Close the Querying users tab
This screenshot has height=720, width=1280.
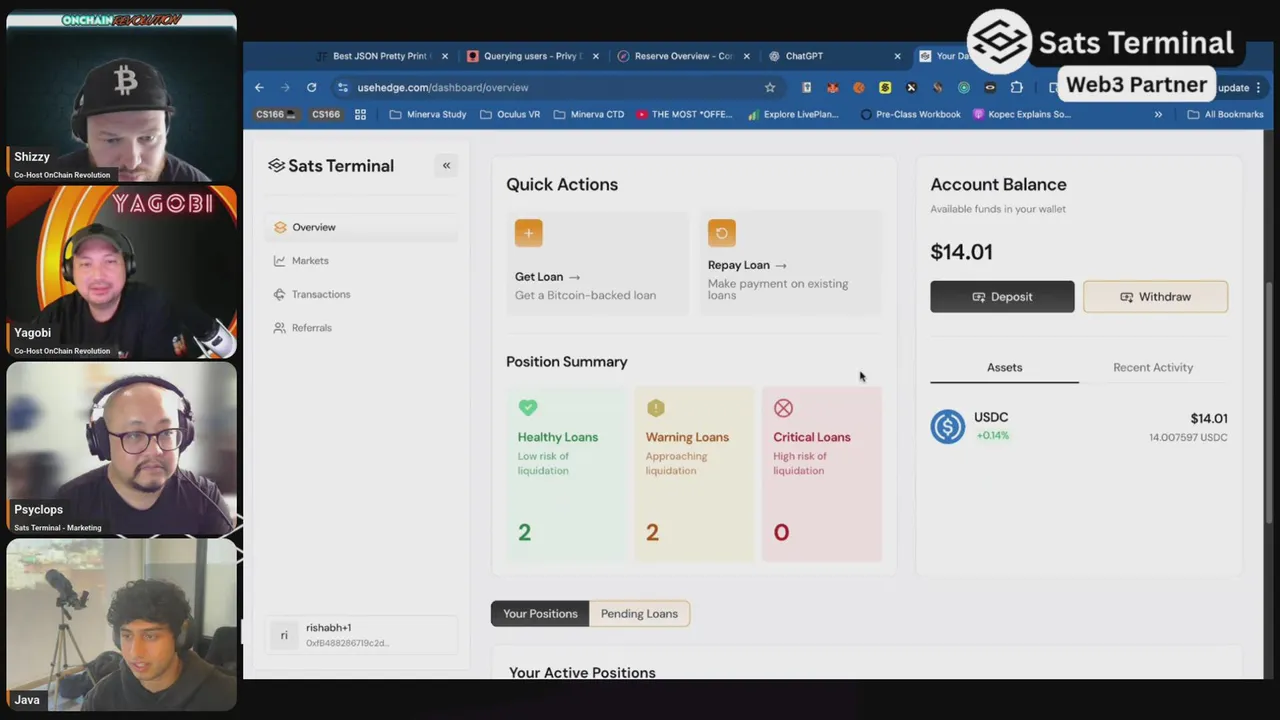tap(596, 56)
